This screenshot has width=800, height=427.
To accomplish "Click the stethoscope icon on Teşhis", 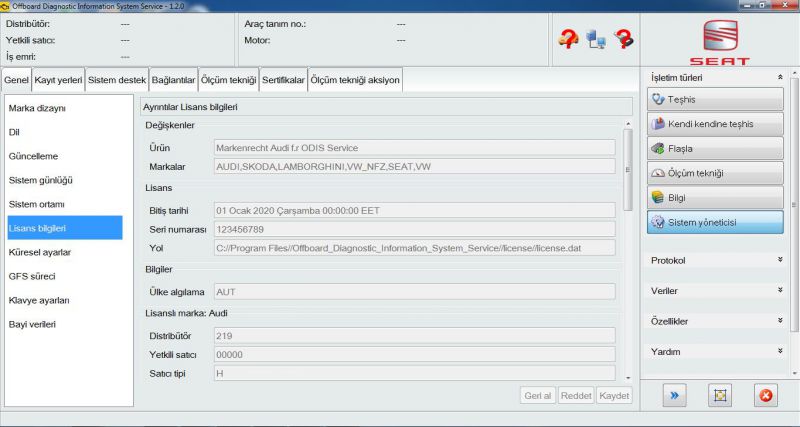I will (x=658, y=99).
